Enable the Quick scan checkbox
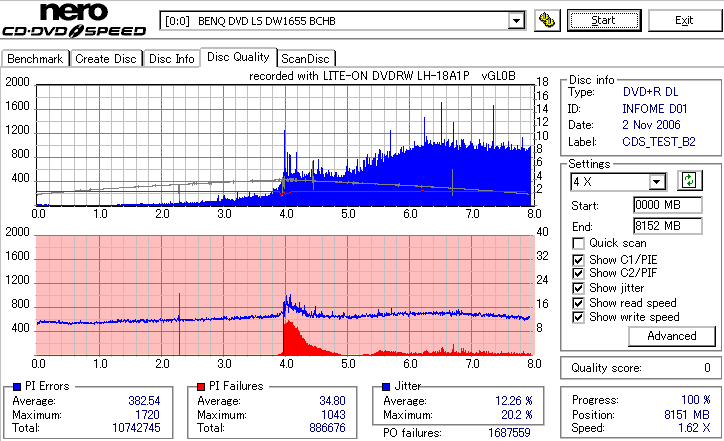The height and width of the screenshot is (441, 724). click(x=578, y=243)
